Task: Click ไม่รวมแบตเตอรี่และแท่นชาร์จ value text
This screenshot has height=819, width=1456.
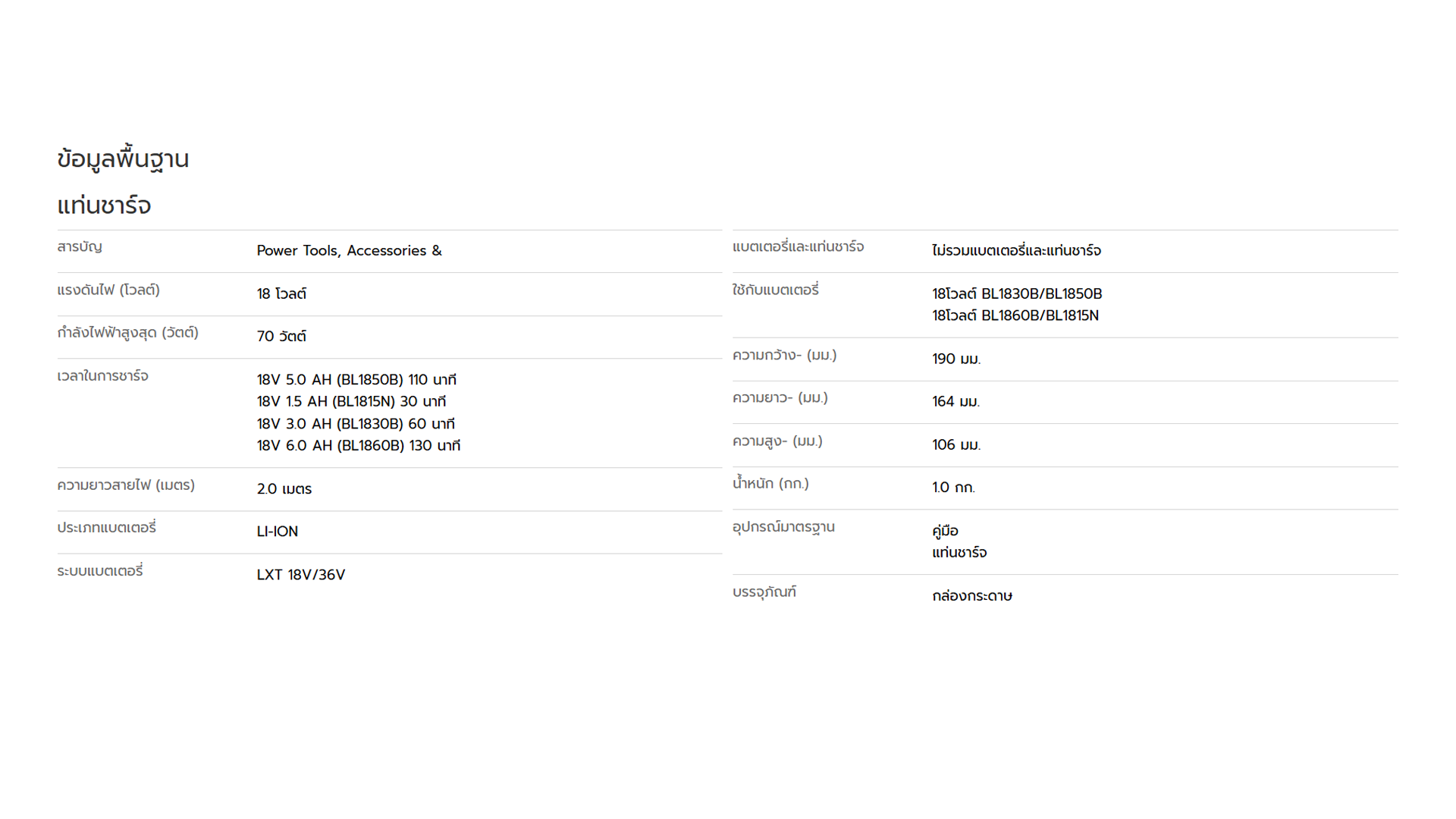Action: click(1016, 250)
